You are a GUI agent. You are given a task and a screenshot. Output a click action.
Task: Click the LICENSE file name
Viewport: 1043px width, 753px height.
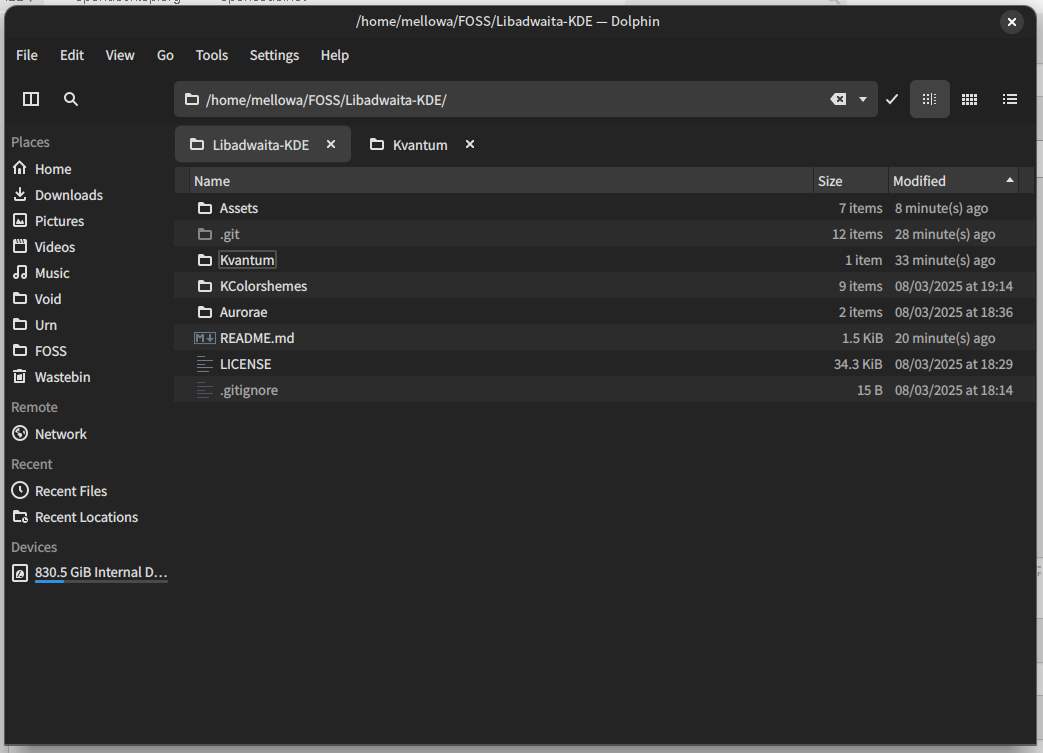pyautogui.click(x=245, y=364)
